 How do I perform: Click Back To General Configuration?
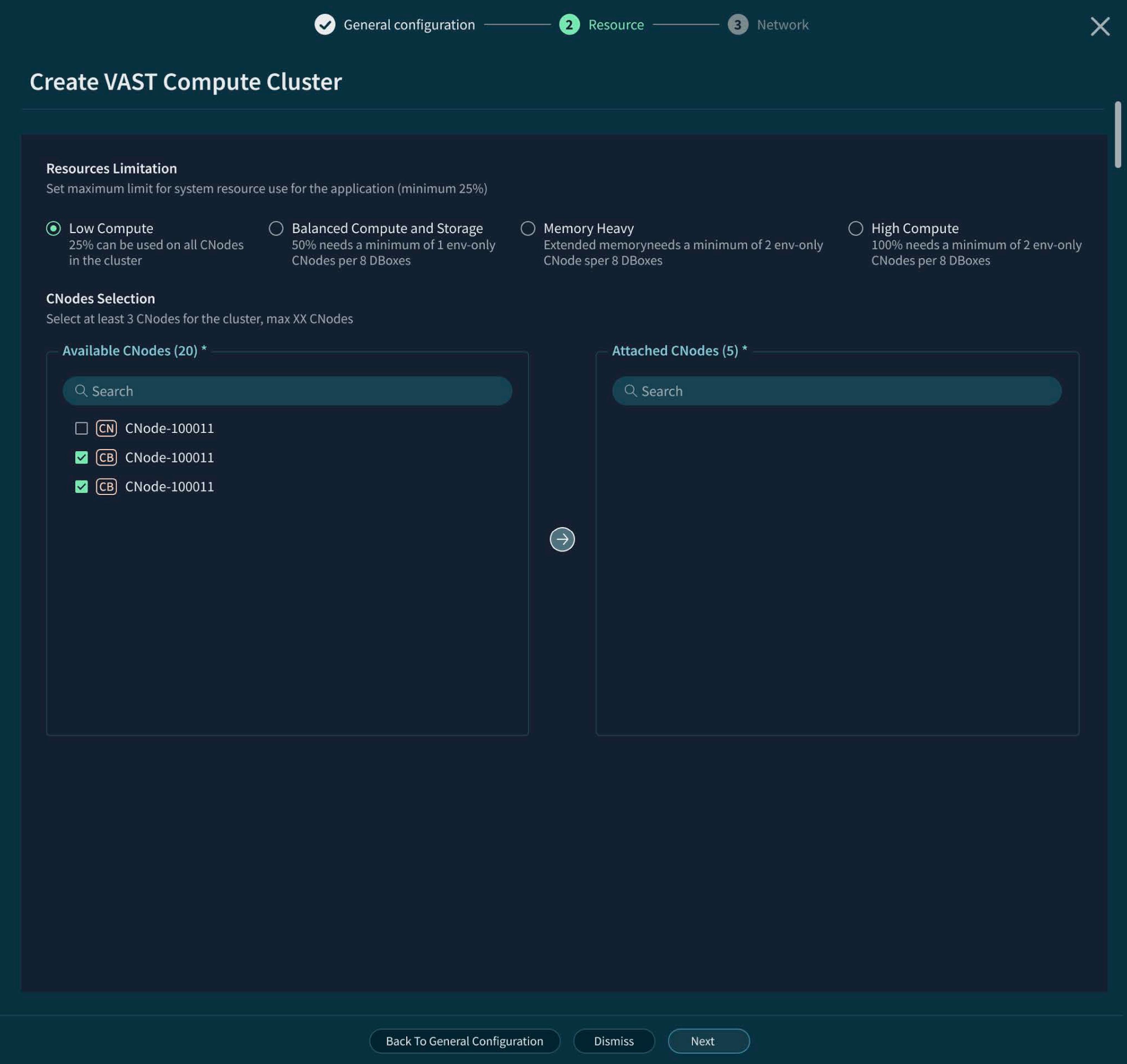pyautogui.click(x=464, y=1041)
